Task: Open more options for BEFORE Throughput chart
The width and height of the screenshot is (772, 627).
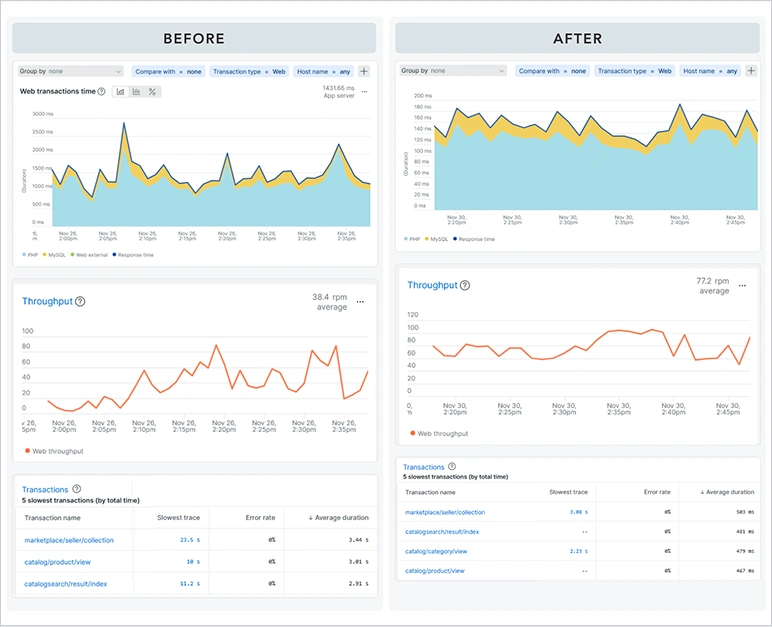Action: tap(360, 302)
